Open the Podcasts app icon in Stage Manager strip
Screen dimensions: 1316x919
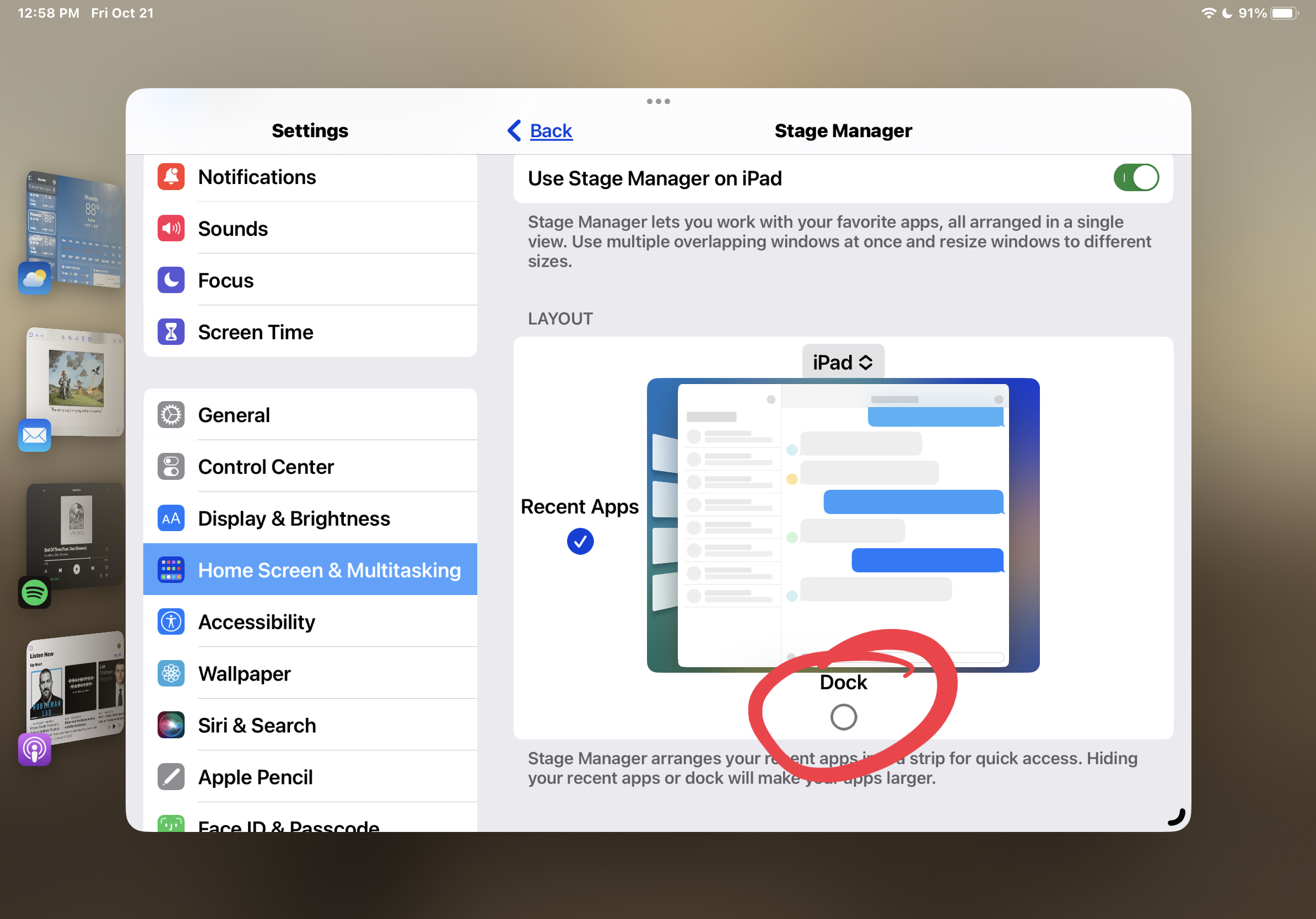point(34,749)
